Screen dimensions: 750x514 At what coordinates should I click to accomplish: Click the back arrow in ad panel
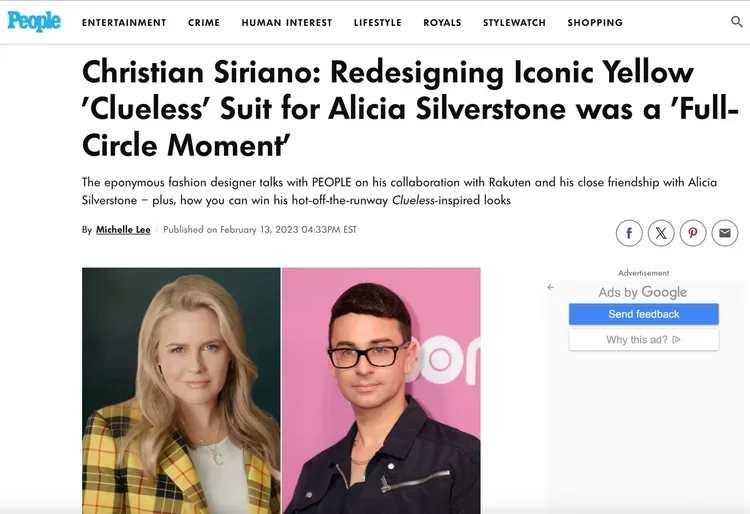pos(551,287)
